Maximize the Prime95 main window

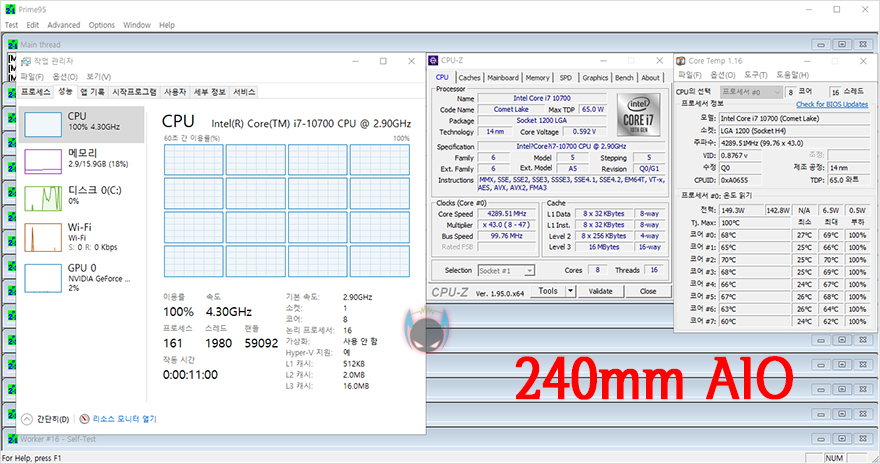pos(837,10)
